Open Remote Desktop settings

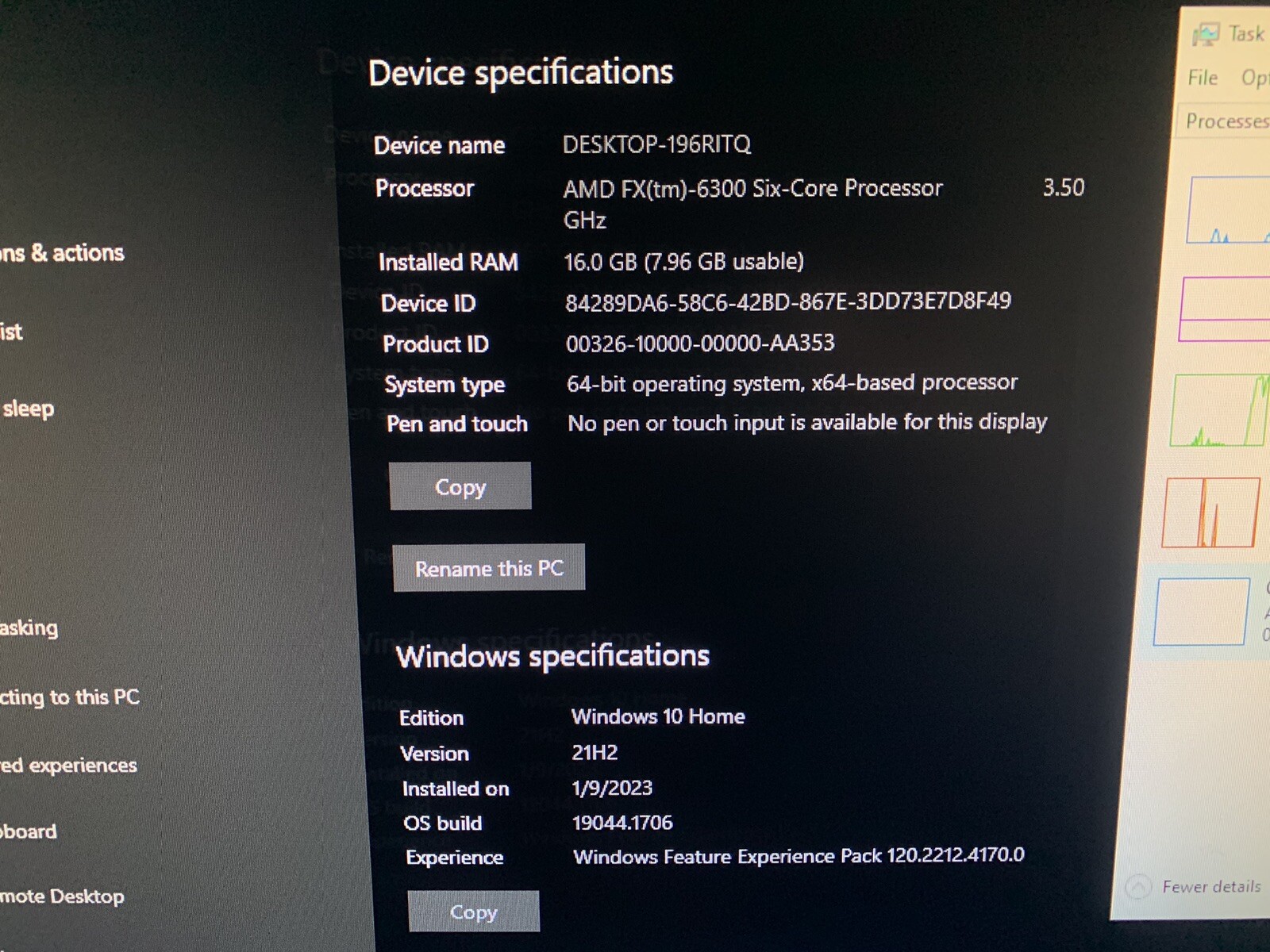tap(61, 896)
